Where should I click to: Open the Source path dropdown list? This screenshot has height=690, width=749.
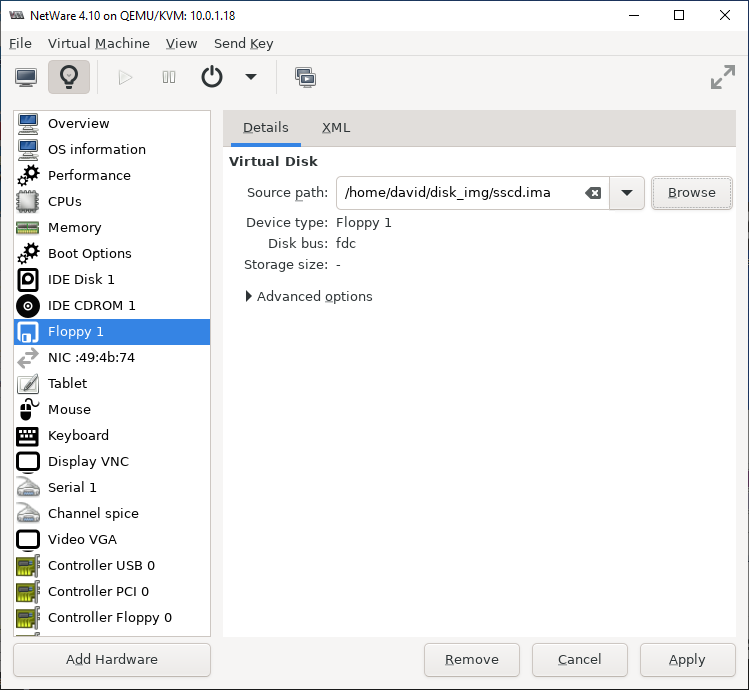click(x=626, y=193)
